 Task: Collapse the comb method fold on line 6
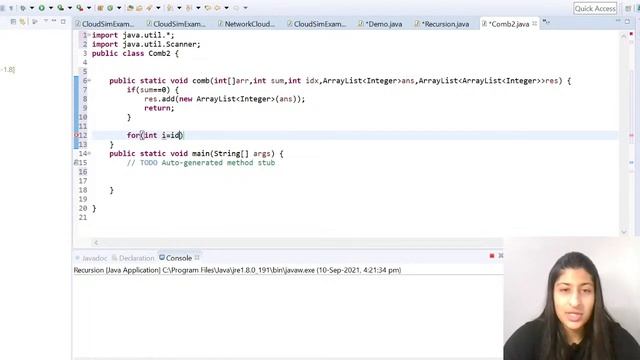[89, 80]
